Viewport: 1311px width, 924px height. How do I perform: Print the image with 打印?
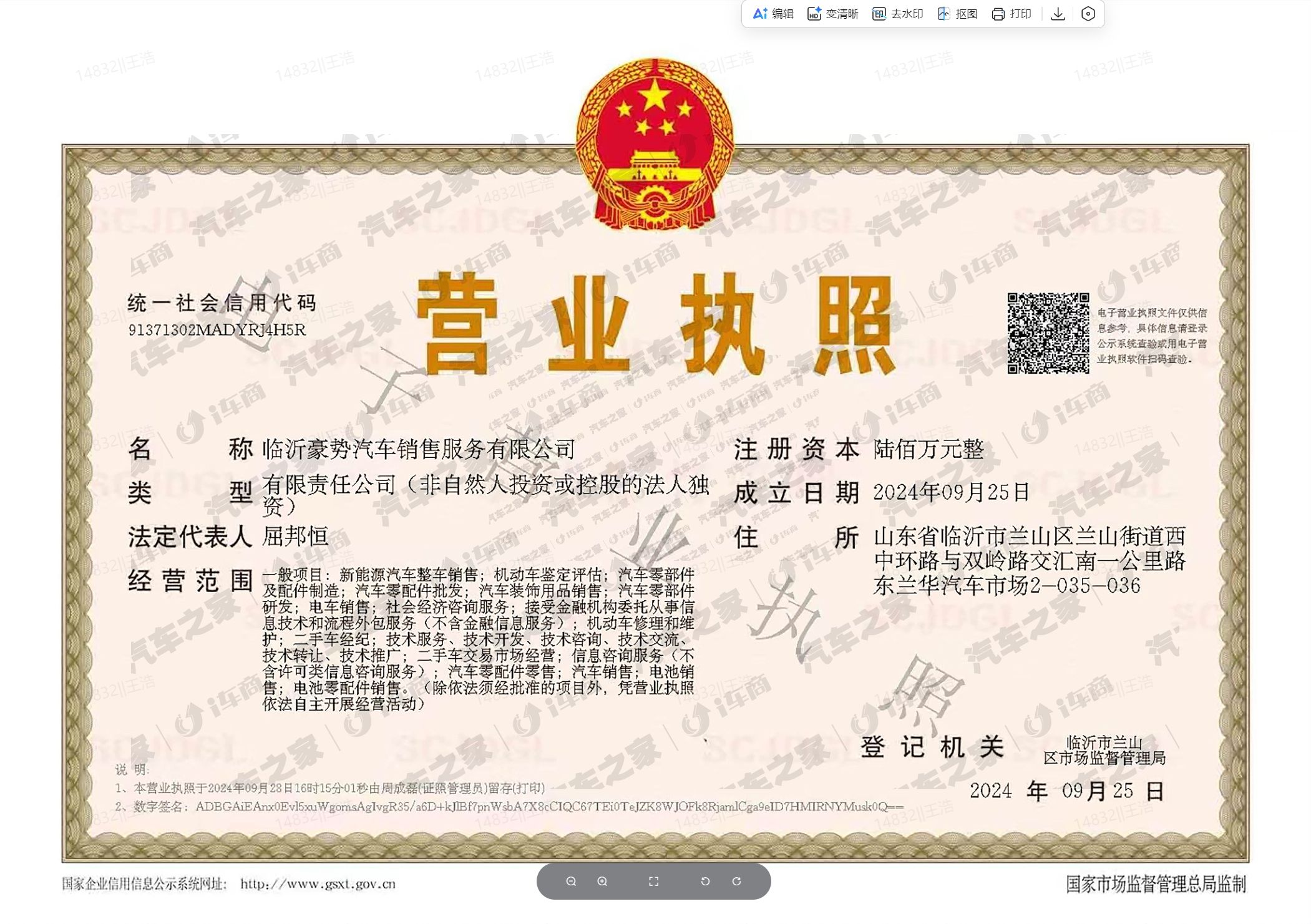[1011, 14]
